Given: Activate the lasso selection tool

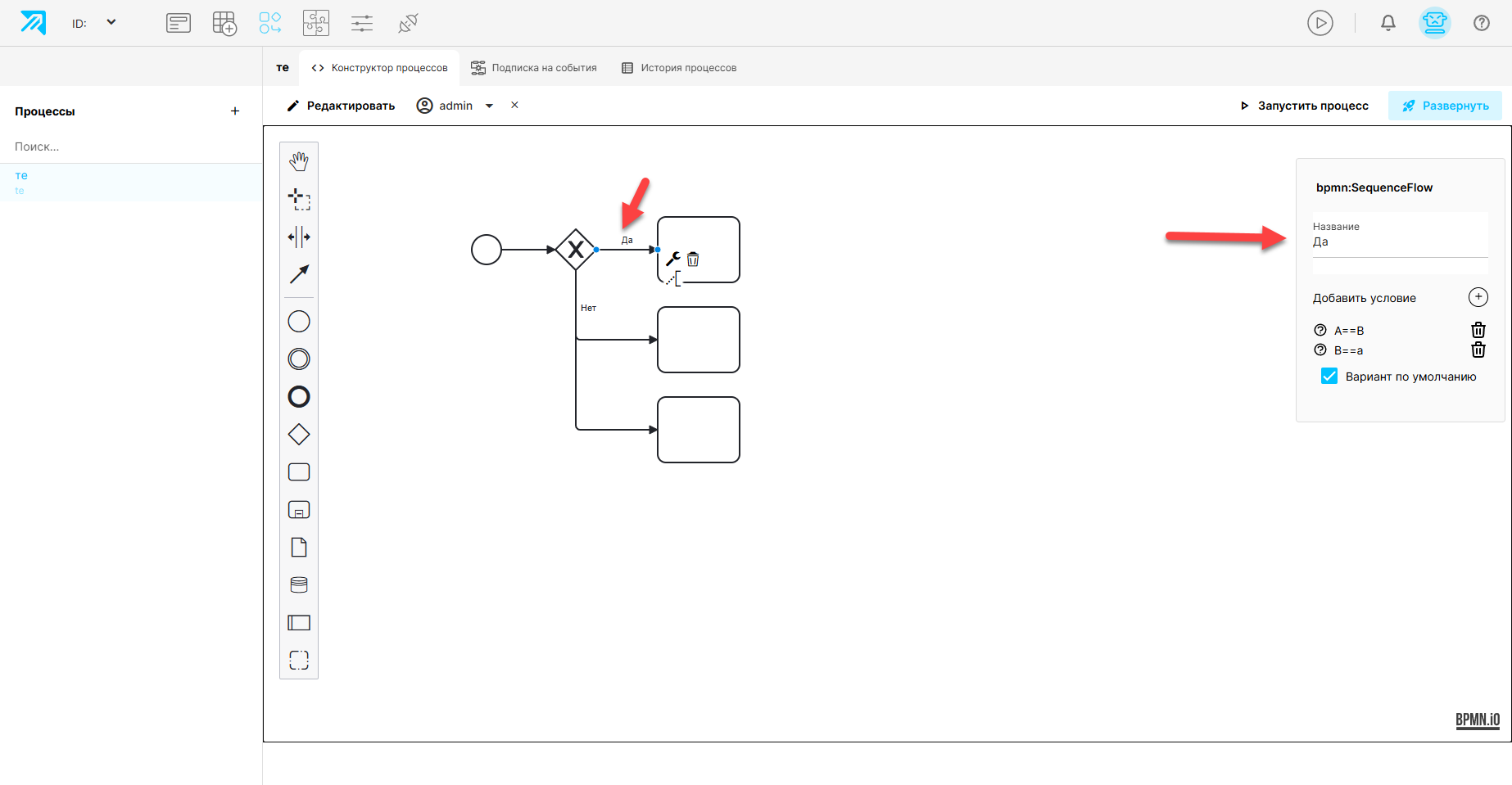Looking at the screenshot, I should 299,199.
